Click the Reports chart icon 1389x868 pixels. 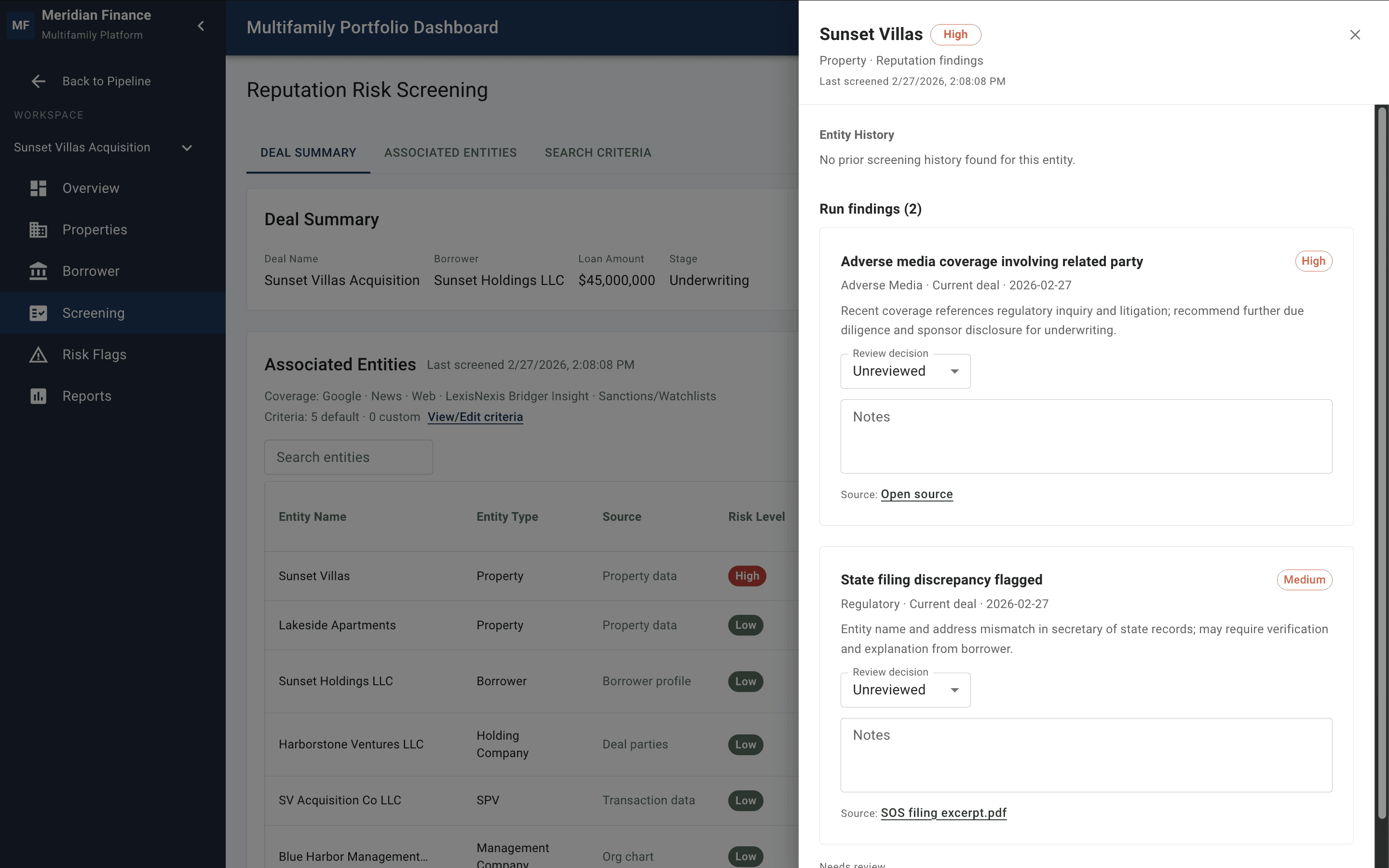38,396
